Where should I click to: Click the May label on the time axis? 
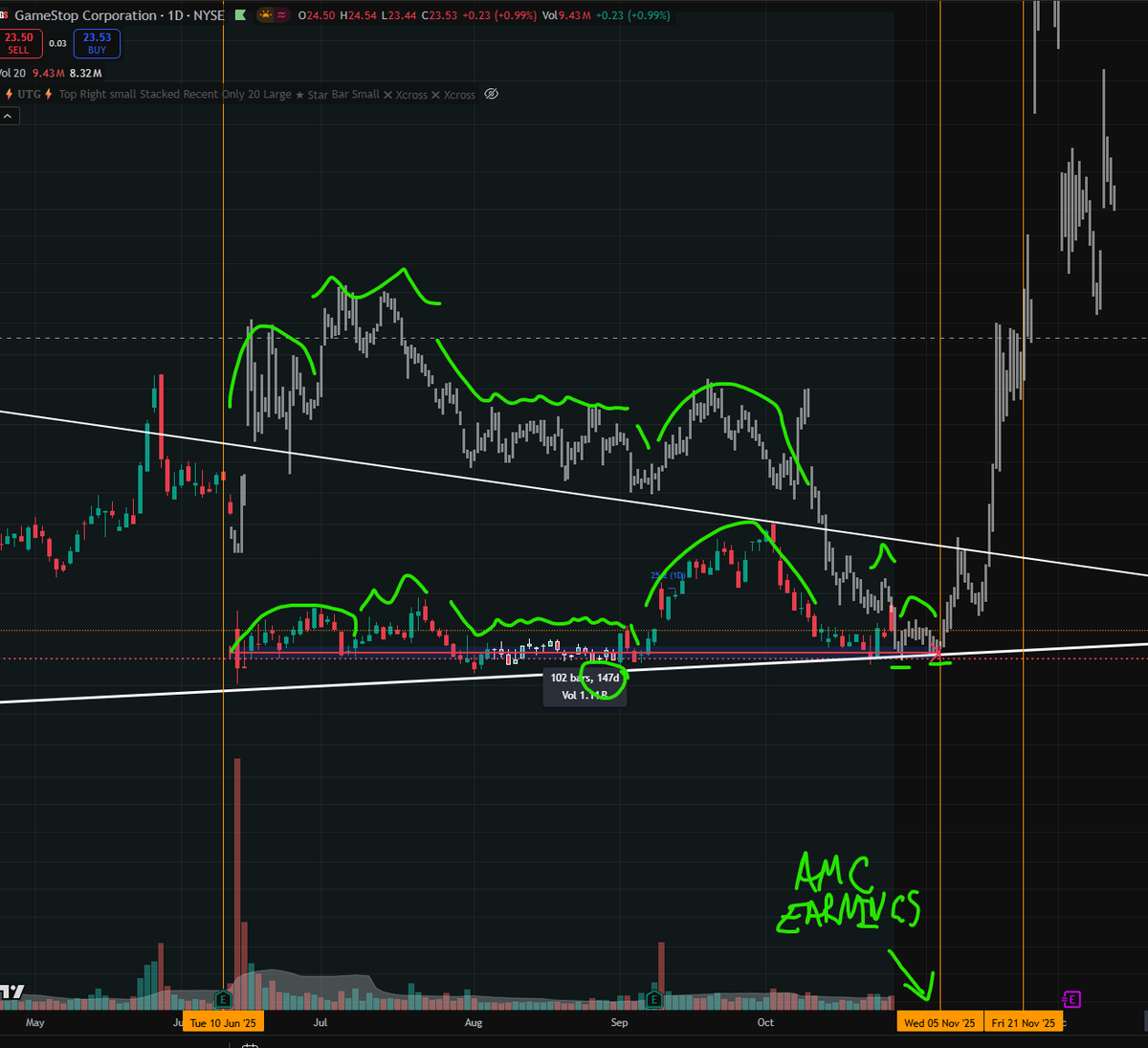(35, 1023)
